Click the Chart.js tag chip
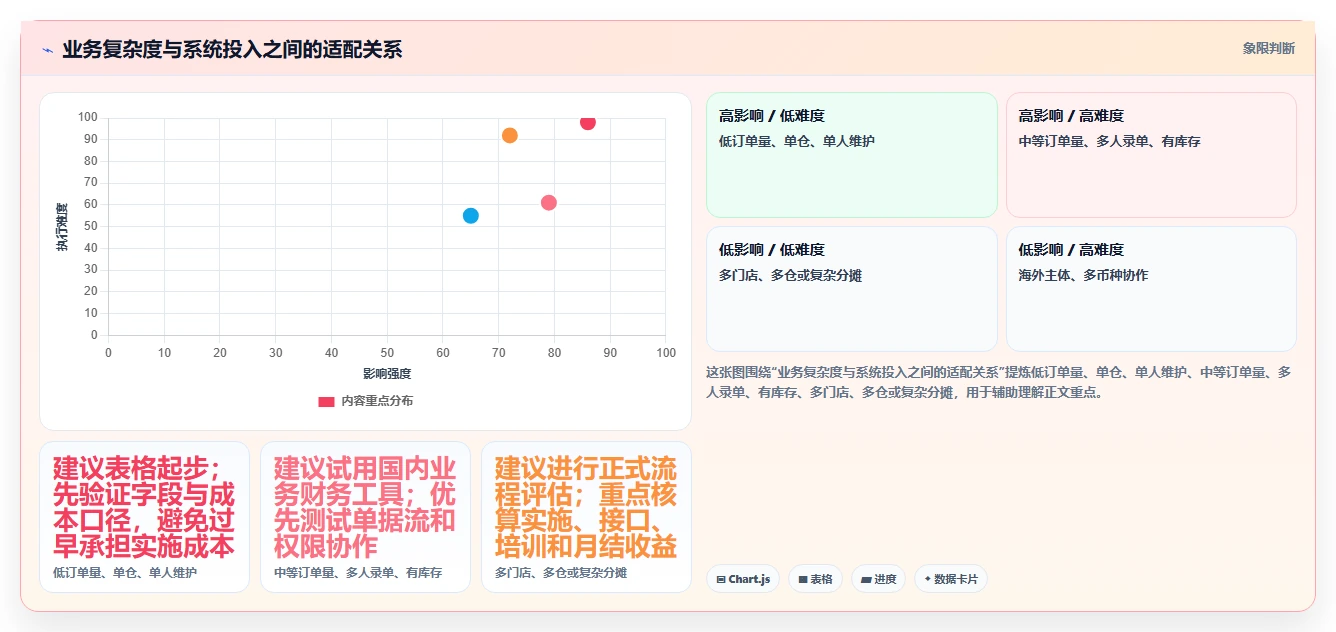The height and width of the screenshot is (632, 1336). tap(743, 579)
